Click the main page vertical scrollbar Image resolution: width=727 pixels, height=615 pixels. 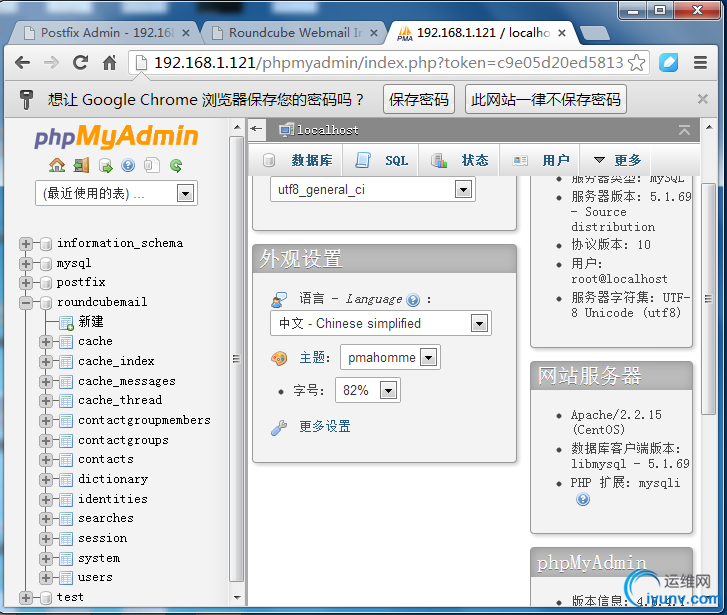point(708,298)
